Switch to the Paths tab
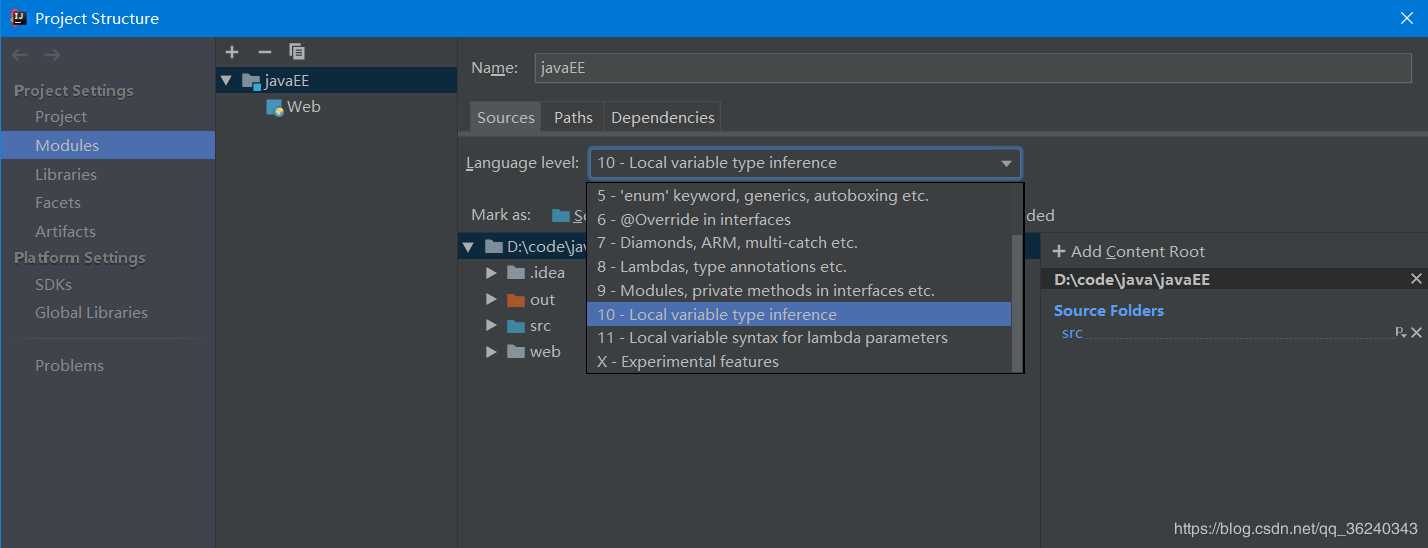1428x548 pixels. click(573, 117)
